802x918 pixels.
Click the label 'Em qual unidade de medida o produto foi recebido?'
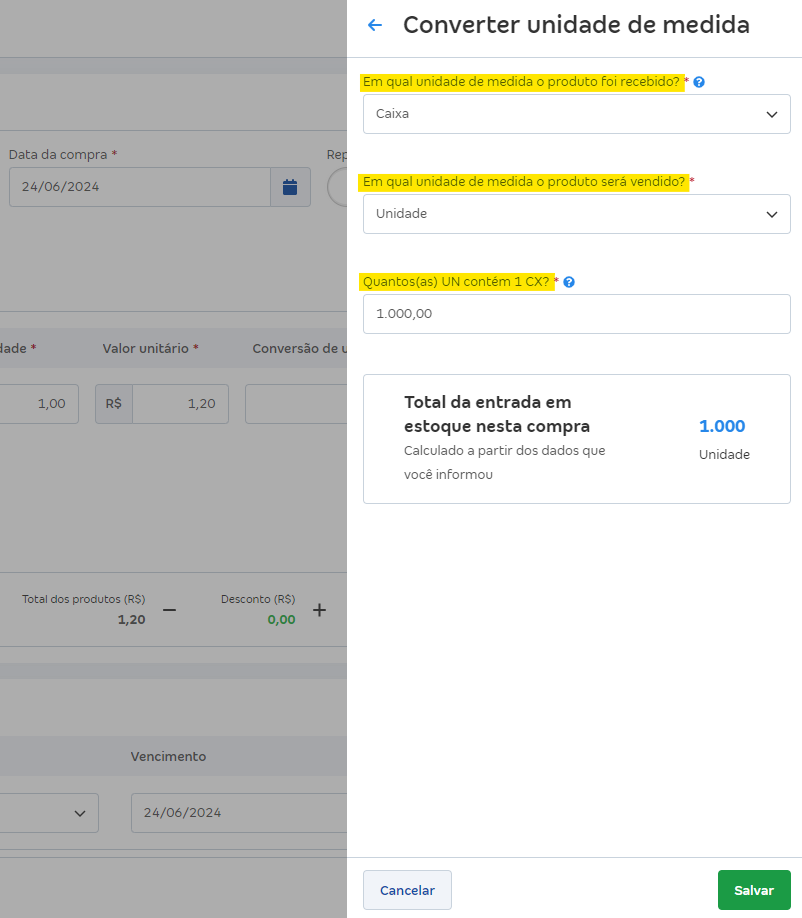tap(521, 82)
